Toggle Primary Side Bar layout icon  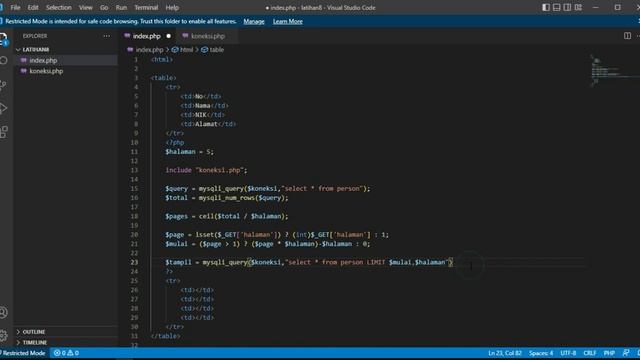tap(546, 7)
